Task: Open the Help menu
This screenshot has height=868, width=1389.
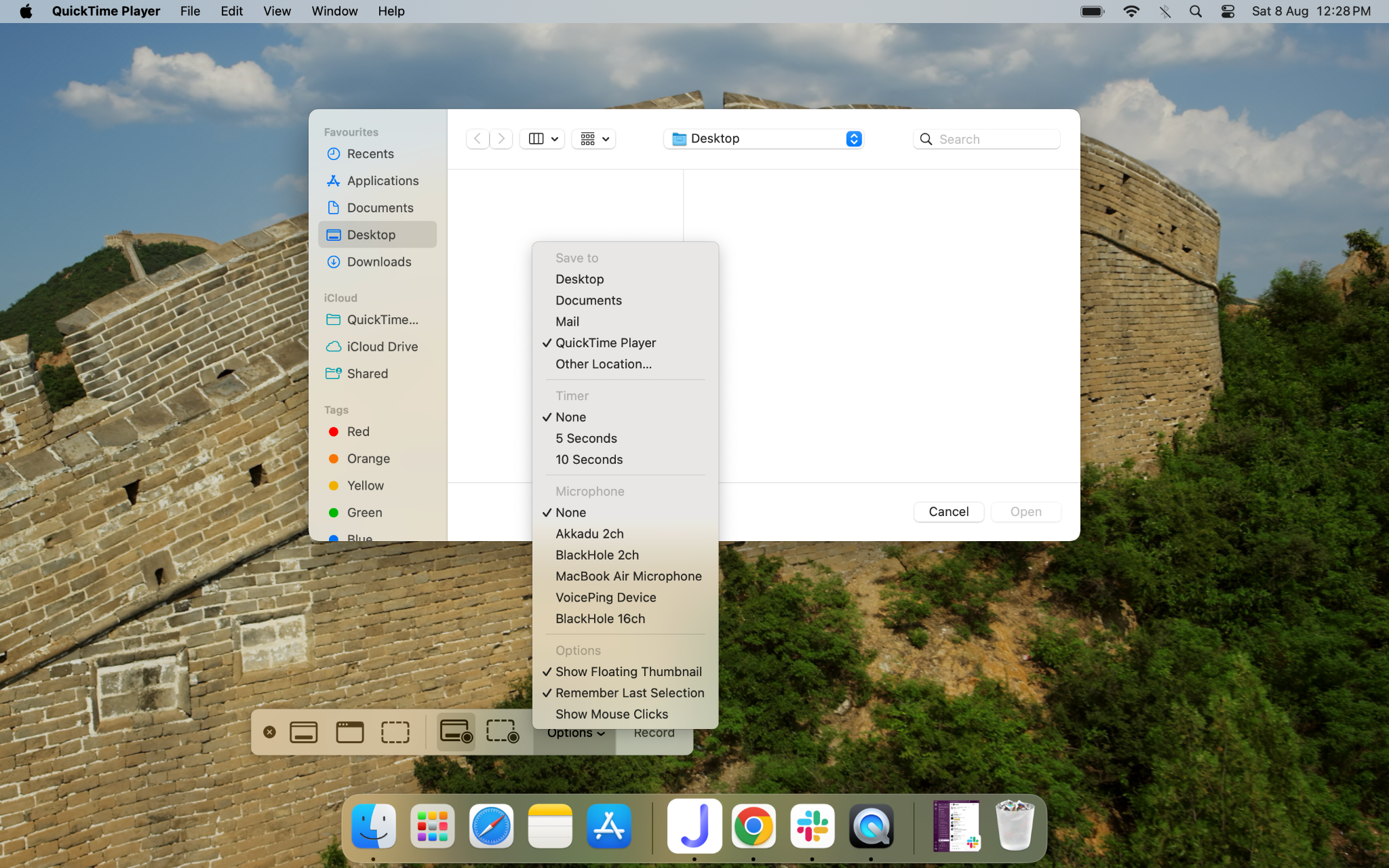Action: (x=391, y=12)
